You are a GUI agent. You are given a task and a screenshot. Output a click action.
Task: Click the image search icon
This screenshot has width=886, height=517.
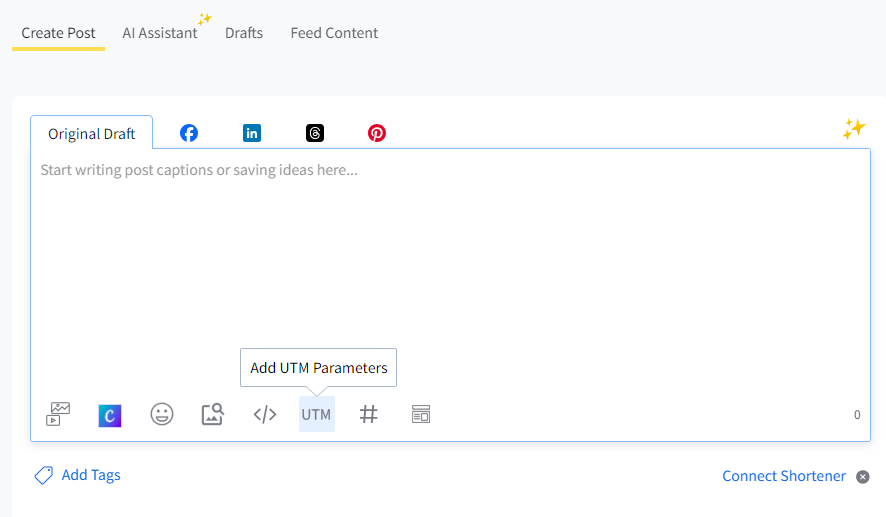pos(213,414)
